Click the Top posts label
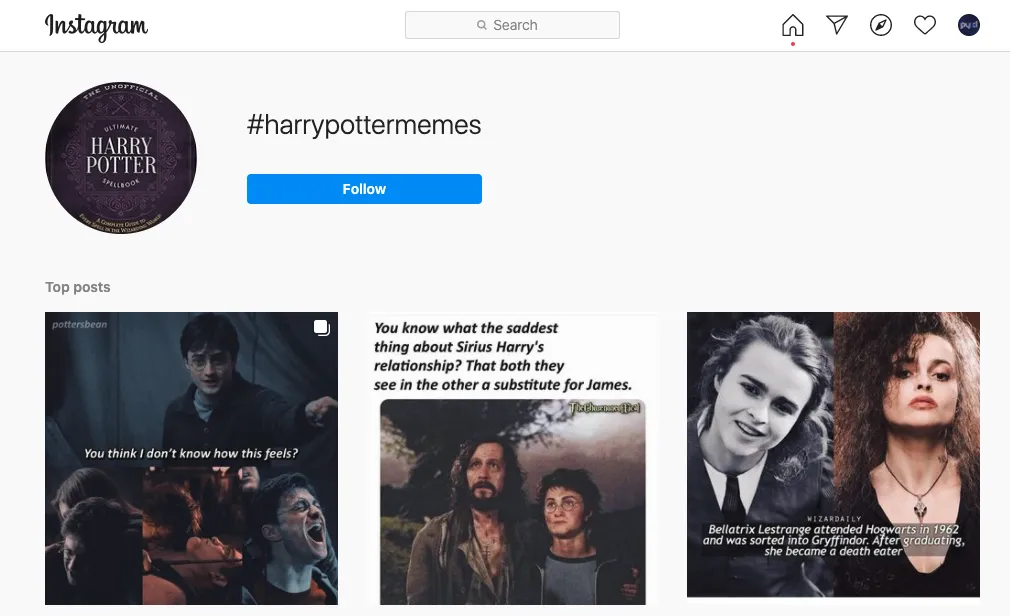Viewport: 1010px width, 616px height. tap(77, 287)
